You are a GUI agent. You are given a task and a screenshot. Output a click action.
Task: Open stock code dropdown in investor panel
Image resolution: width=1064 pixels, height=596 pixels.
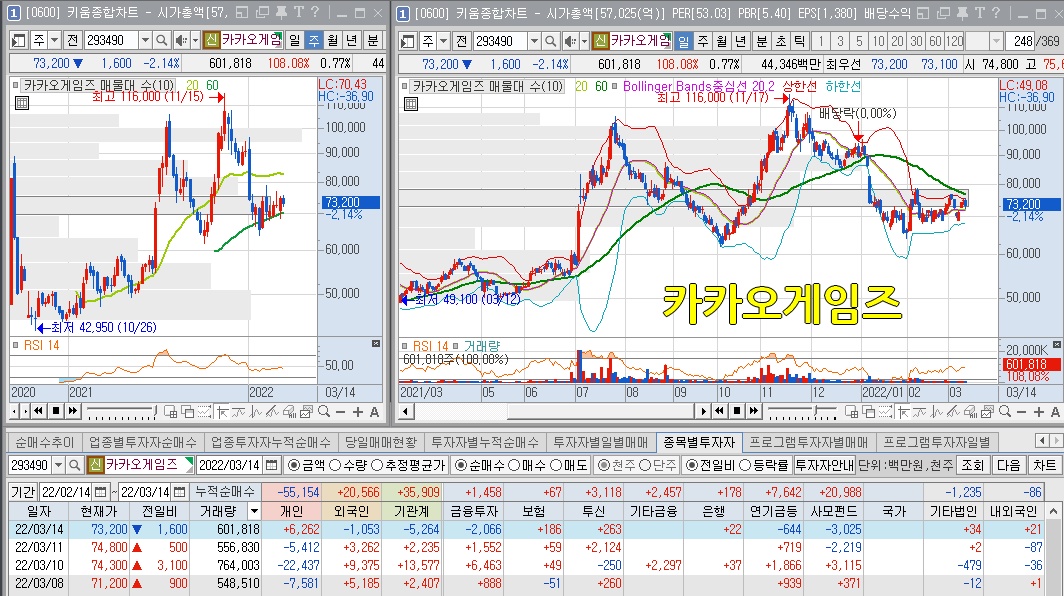[58, 465]
